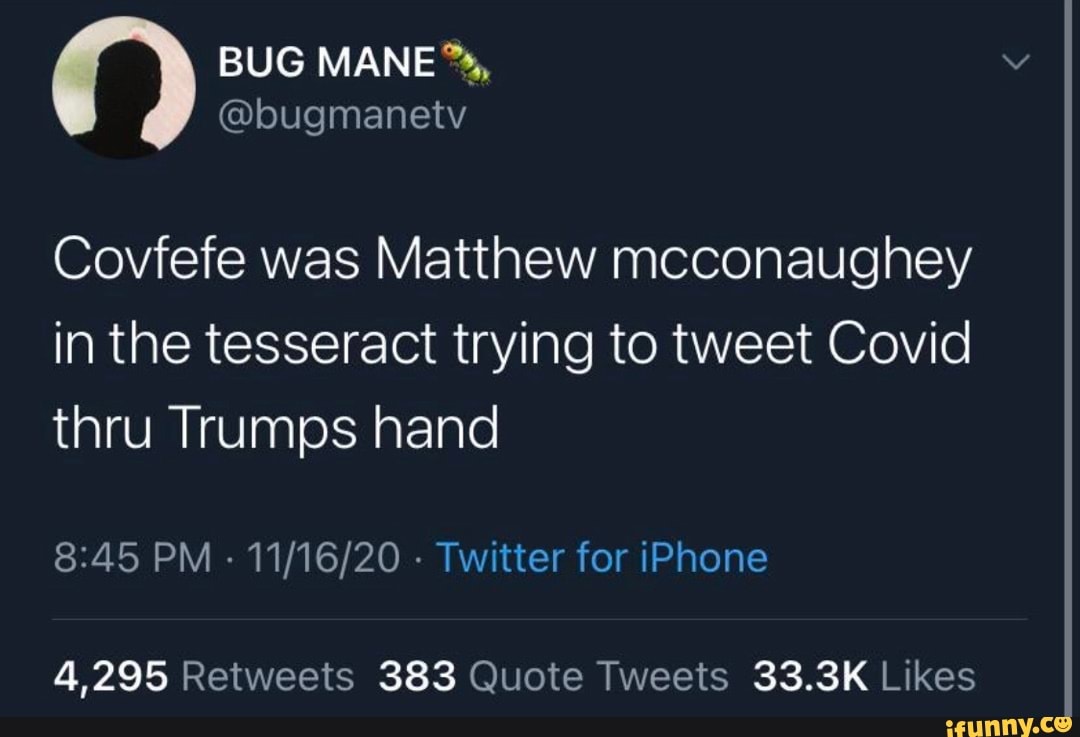Collapse the tweet detail via the chevron arrow
Viewport: 1080px width, 737px height.
(1016, 60)
